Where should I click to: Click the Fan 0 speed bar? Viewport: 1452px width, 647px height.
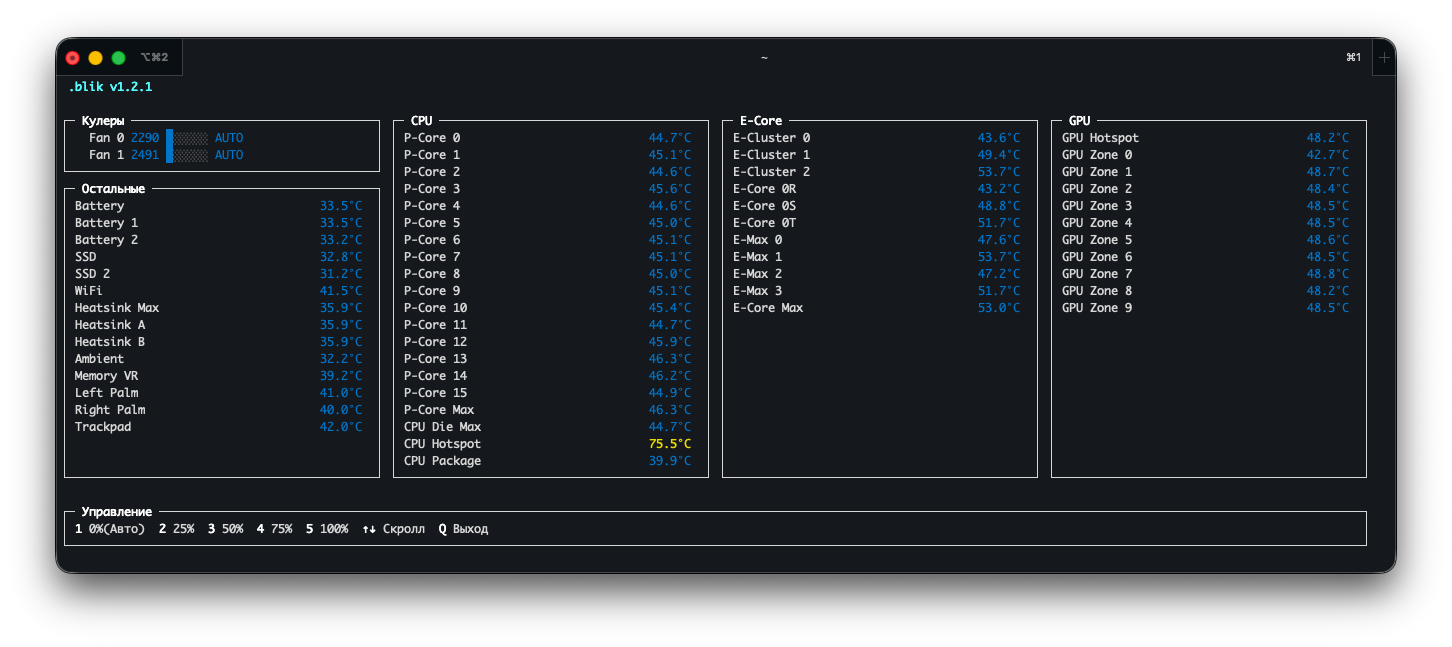187,138
